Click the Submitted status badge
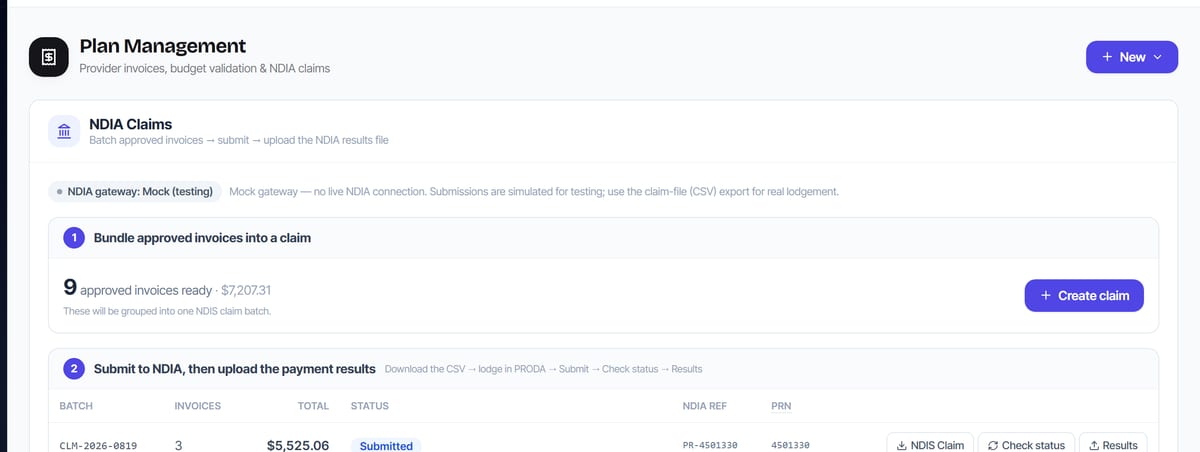Screen dimensions: 1200x452 pyautogui.click(x=386, y=445)
